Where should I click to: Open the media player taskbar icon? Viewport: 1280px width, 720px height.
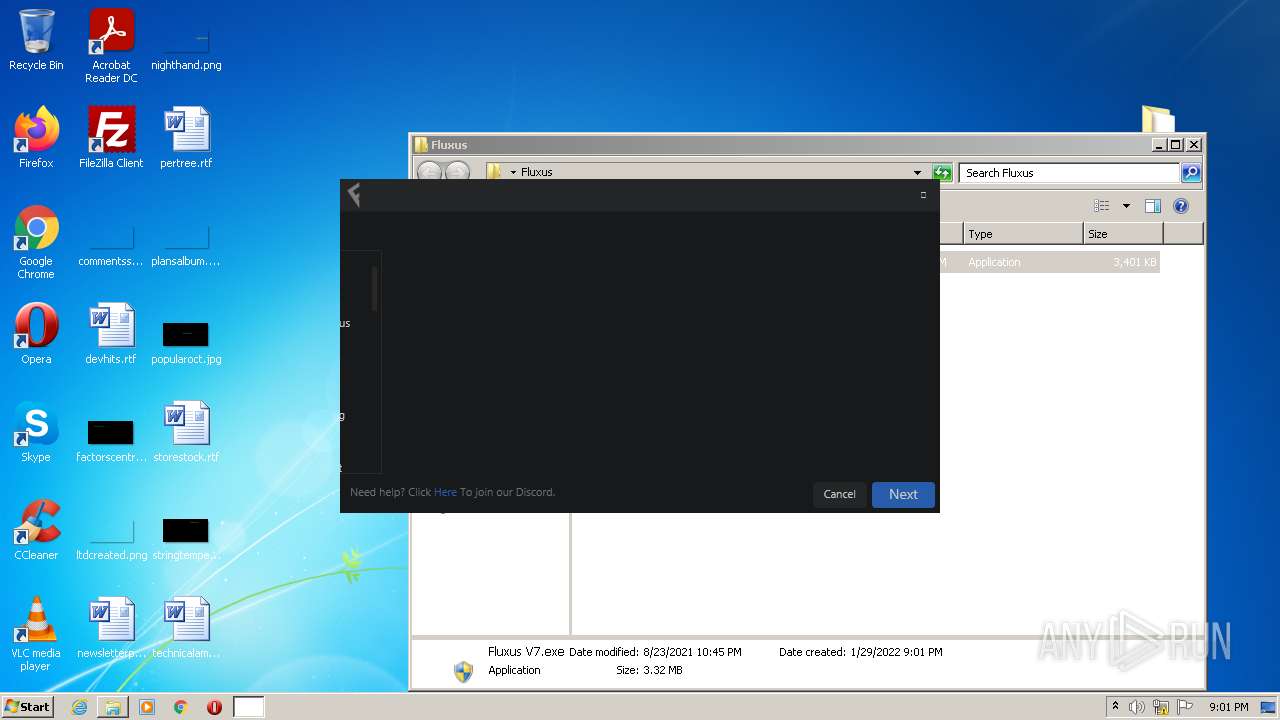coord(147,707)
